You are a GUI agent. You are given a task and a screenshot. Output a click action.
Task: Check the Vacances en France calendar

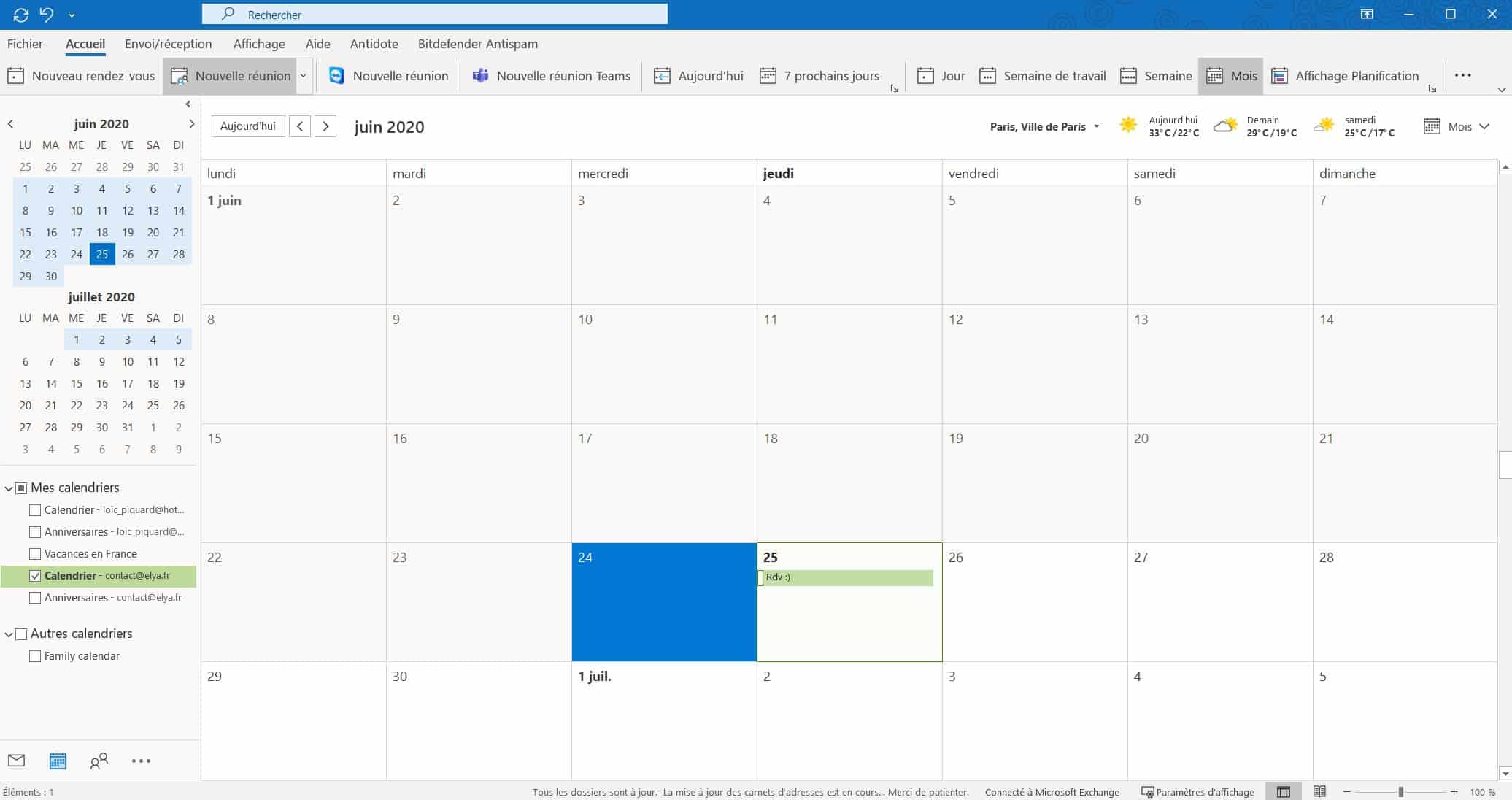tap(34, 554)
